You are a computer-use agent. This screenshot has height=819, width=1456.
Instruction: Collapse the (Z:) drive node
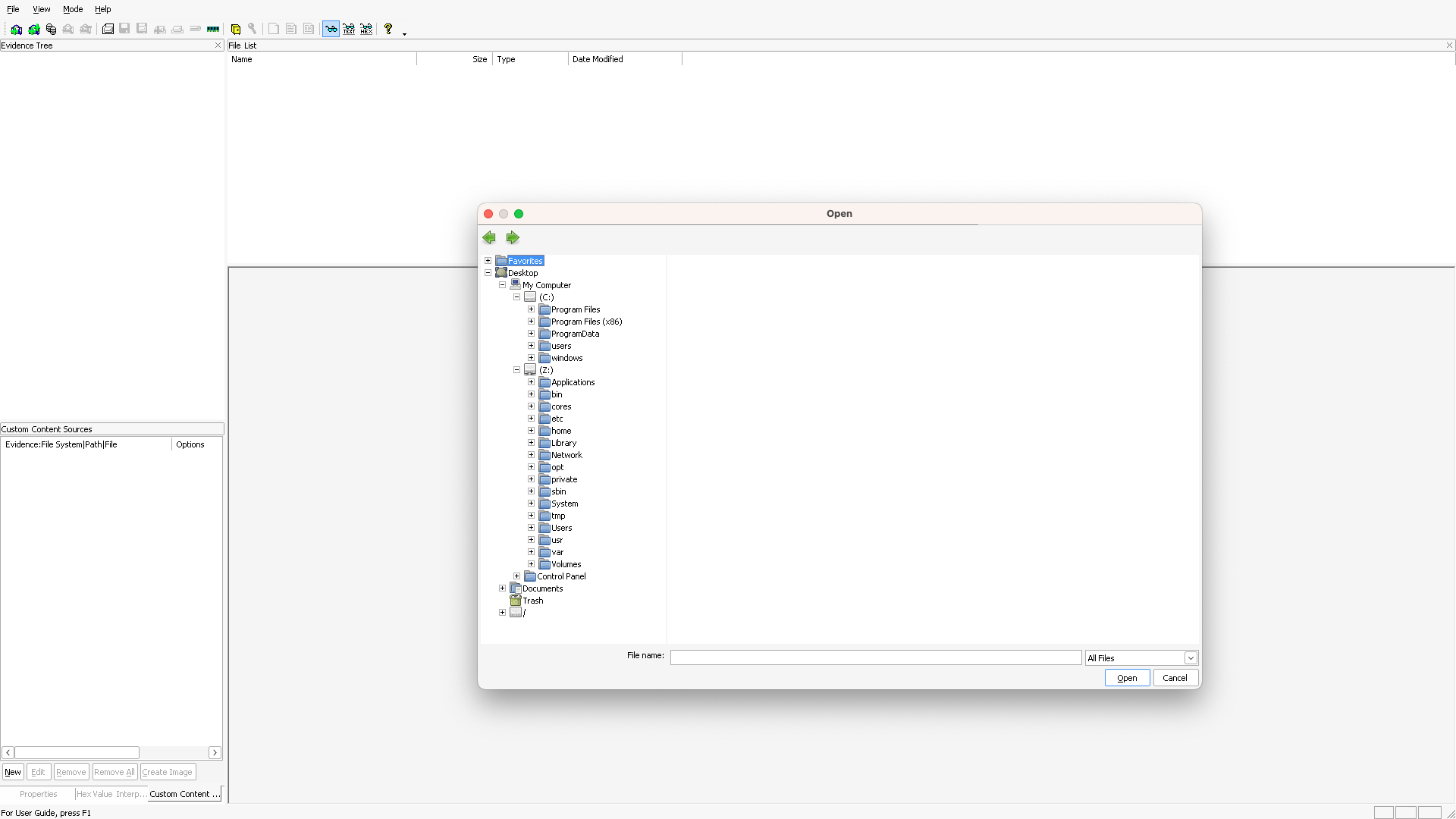tap(516, 370)
